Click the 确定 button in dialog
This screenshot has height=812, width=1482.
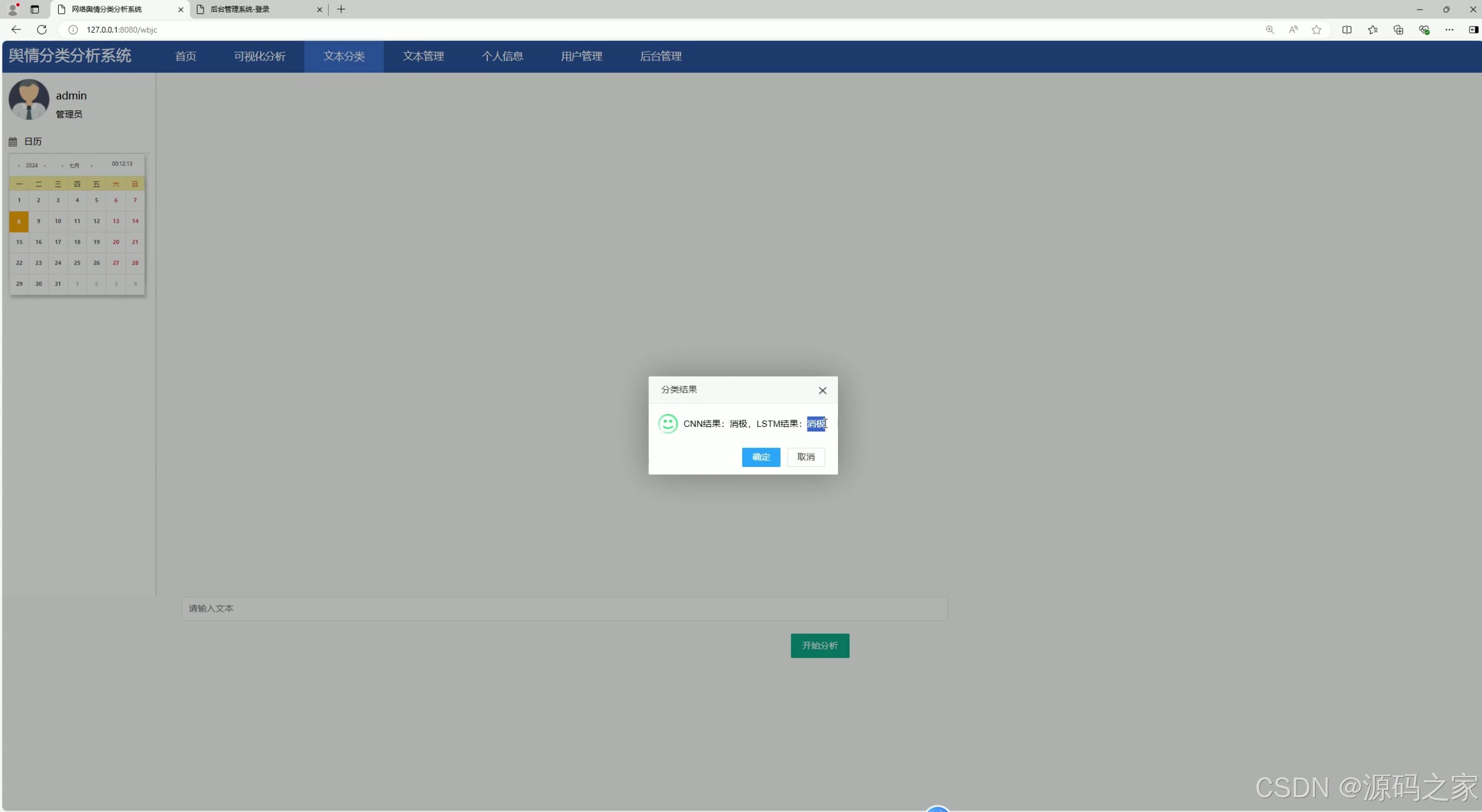(x=761, y=457)
